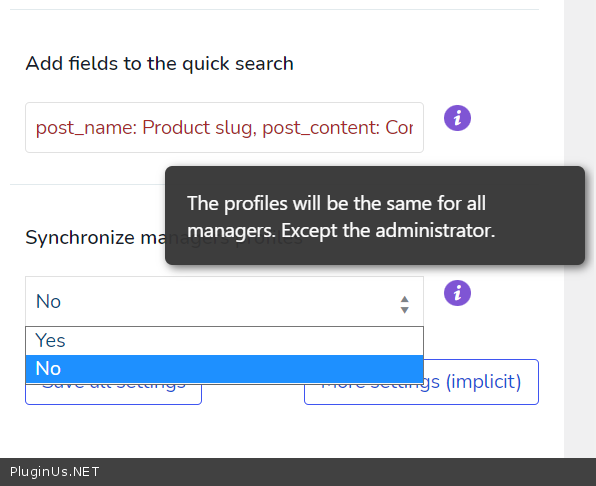Viewport: 596px width, 486px height.
Task: Click the Save all settings button
Action: click(x=113, y=394)
